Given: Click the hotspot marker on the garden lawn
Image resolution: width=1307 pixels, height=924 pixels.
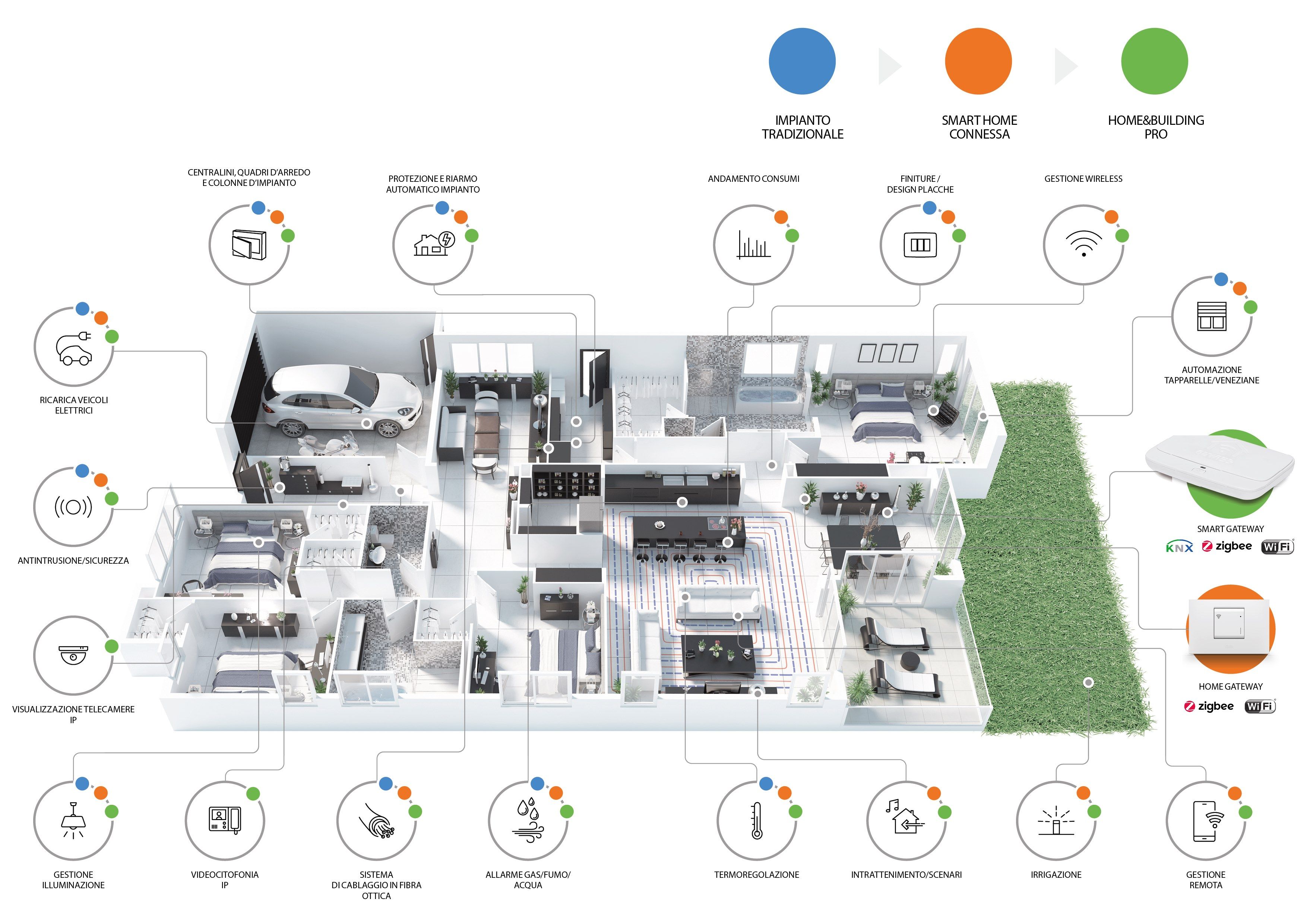Looking at the screenshot, I should [x=1088, y=682].
